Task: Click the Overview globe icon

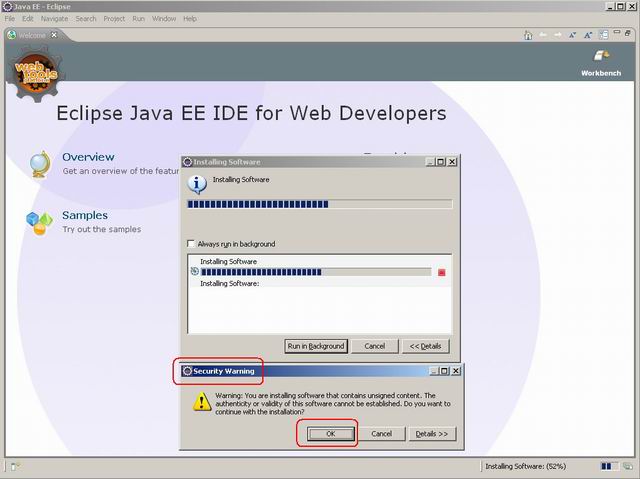Action: [40, 164]
